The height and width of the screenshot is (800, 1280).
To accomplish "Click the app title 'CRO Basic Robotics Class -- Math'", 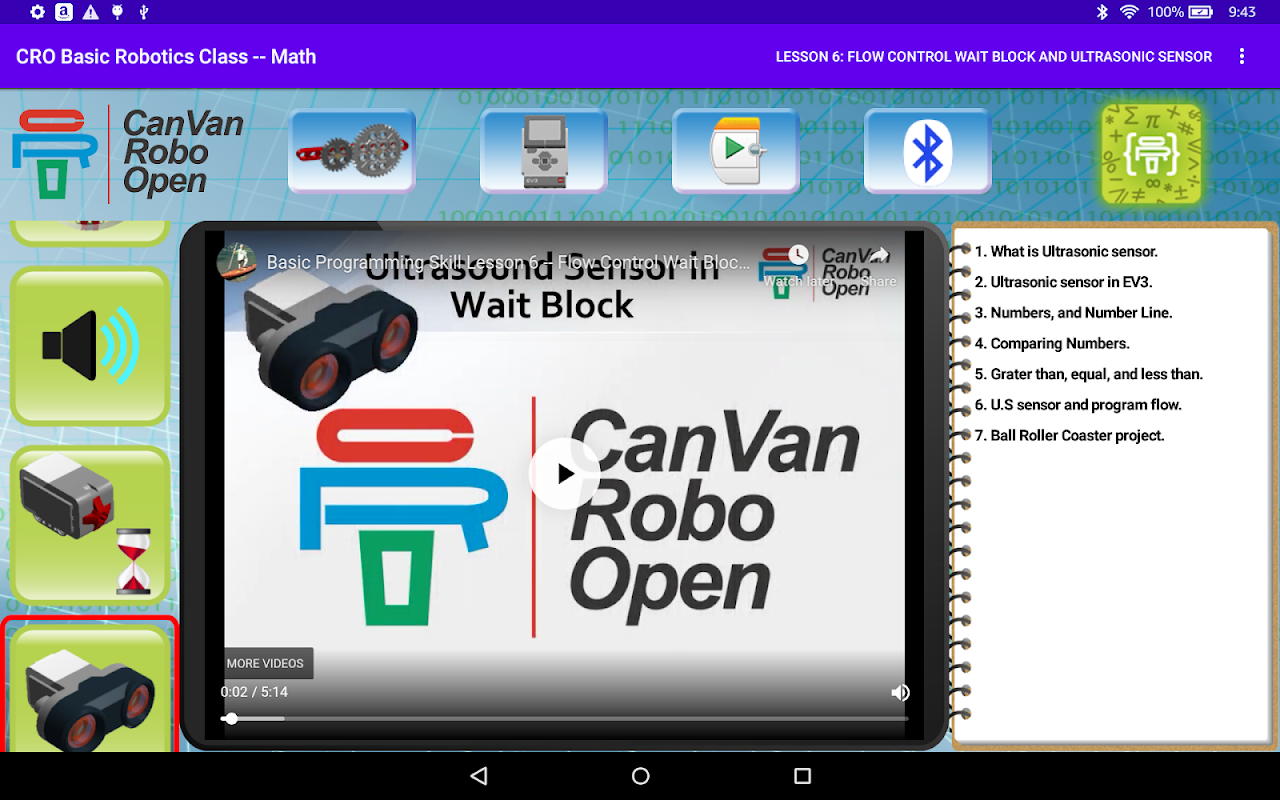I will (166, 57).
